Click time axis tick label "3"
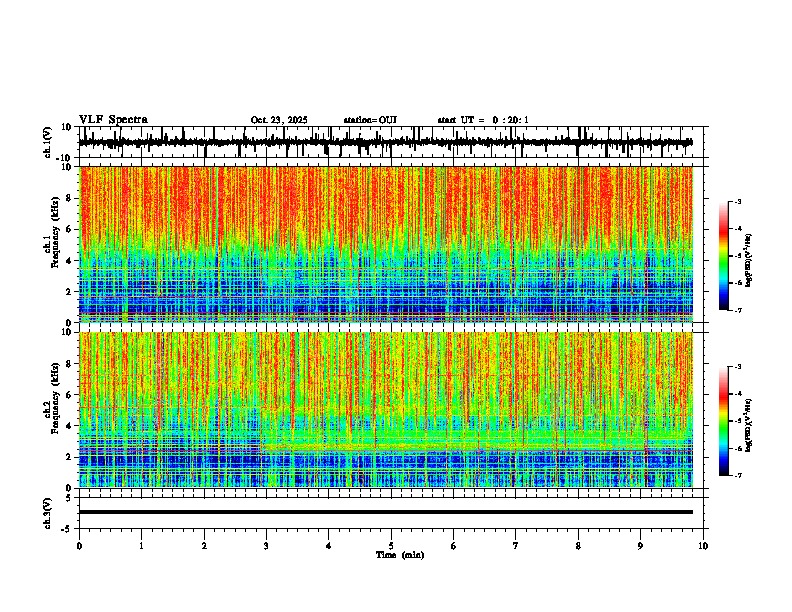Image resolution: width=792 pixels, height=612 pixels. pos(266,546)
